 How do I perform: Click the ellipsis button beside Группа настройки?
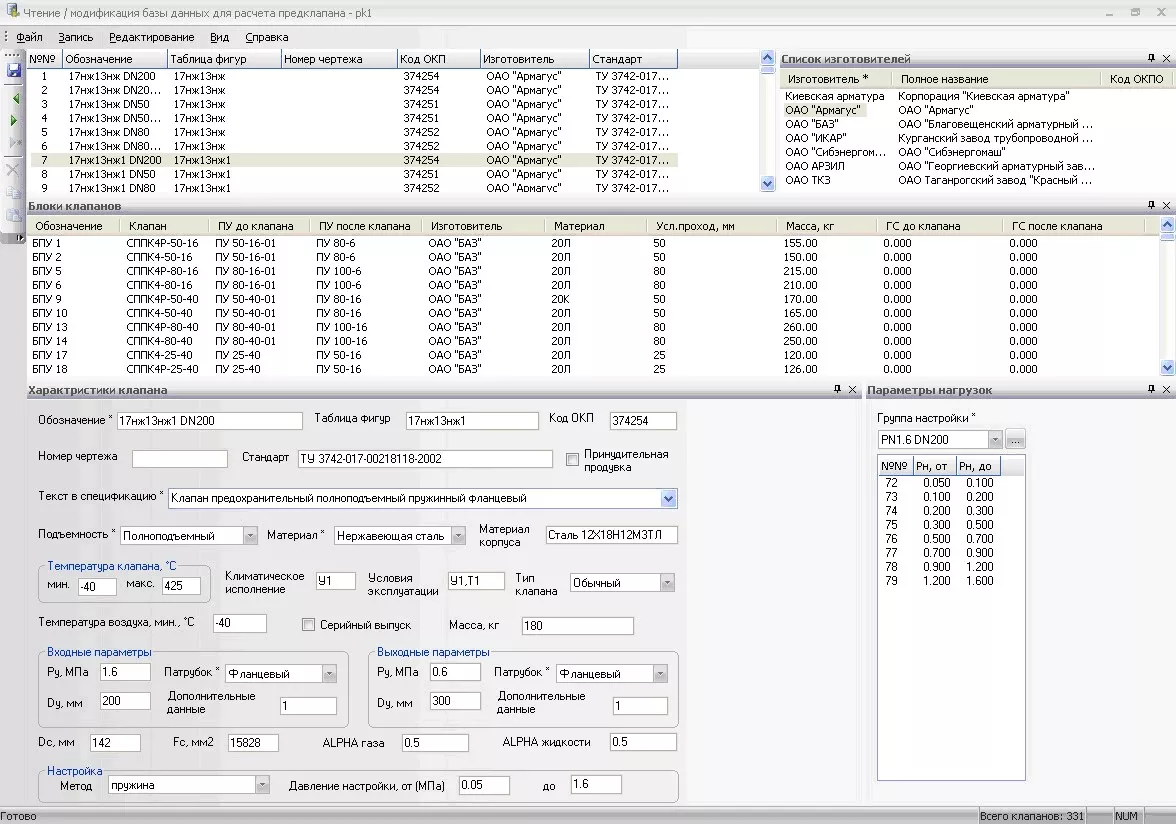(x=1016, y=440)
